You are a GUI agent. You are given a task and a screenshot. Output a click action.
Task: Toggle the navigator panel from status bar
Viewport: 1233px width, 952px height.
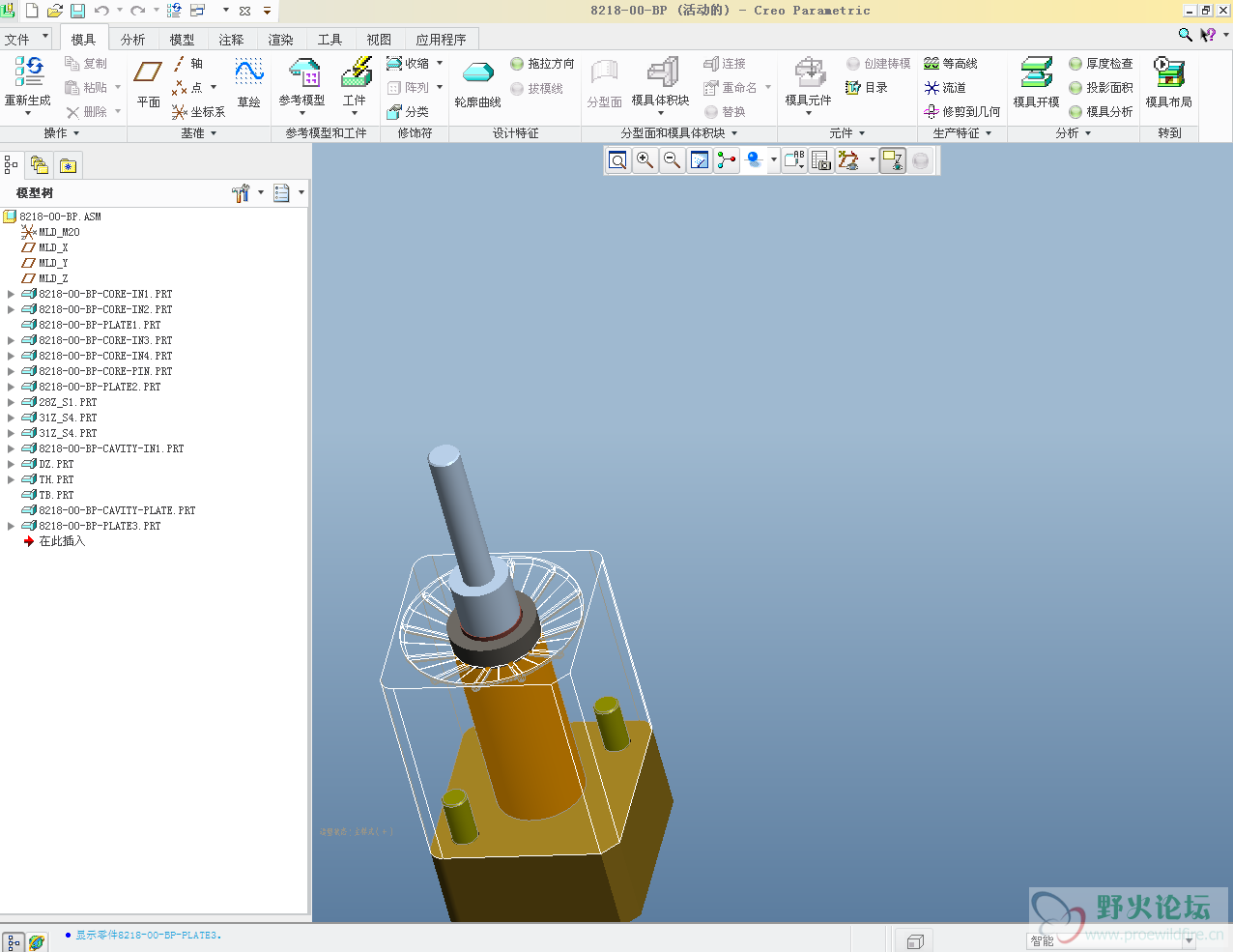tap(14, 942)
